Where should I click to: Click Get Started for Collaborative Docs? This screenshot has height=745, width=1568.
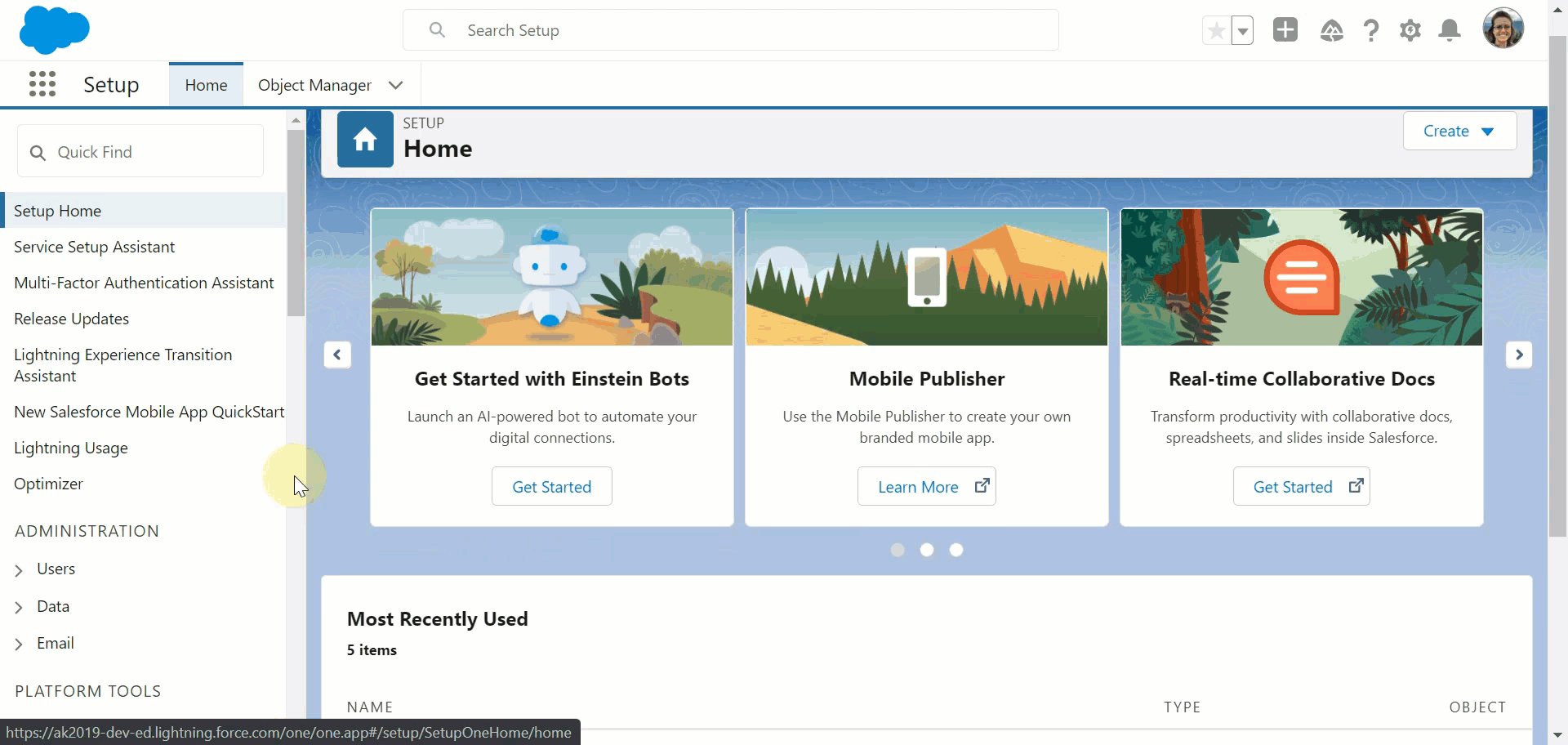click(1301, 486)
